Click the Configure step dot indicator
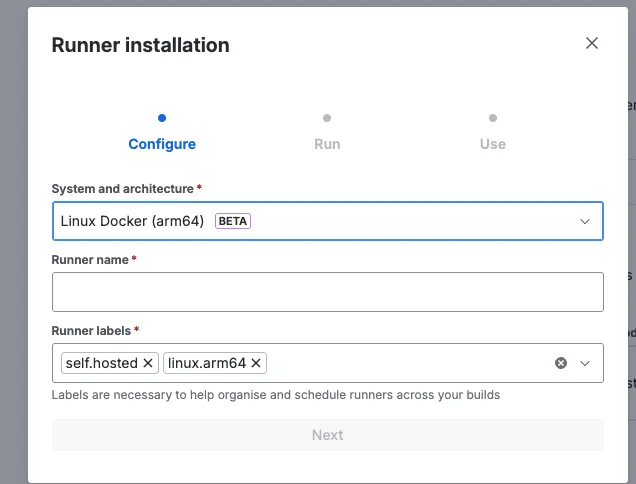This screenshot has width=636, height=484. [x=162, y=118]
